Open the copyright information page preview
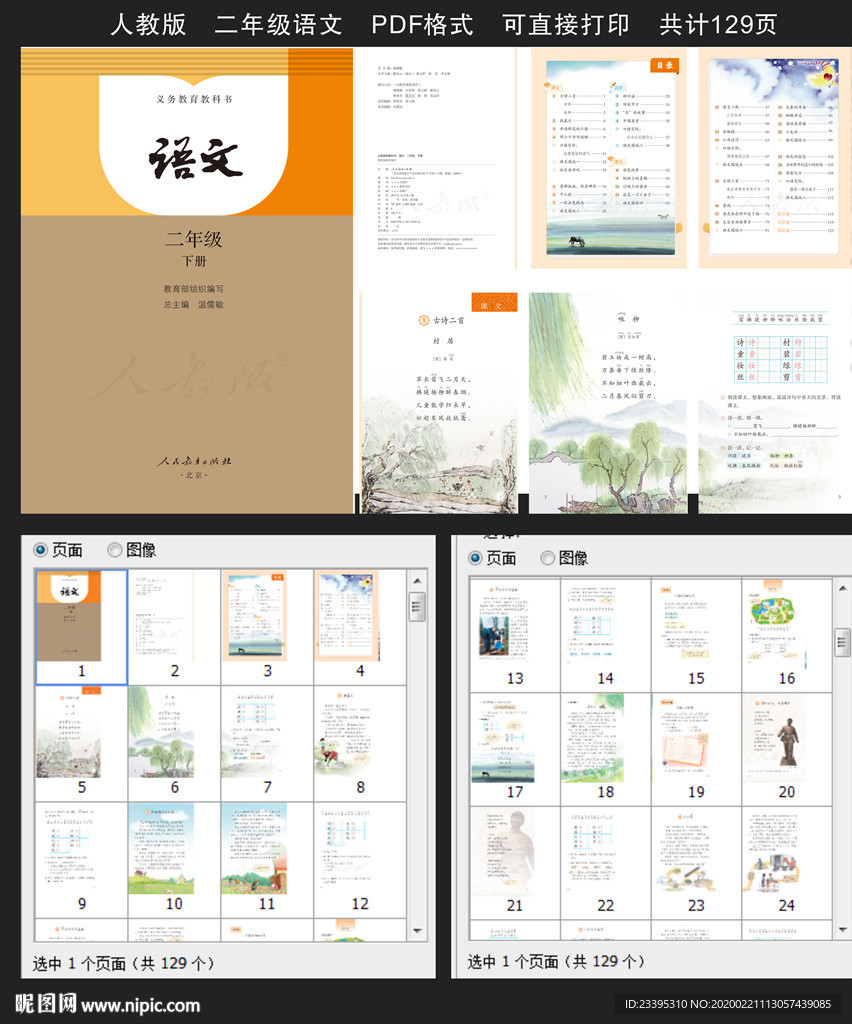Image resolution: width=852 pixels, height=1024 pixels. (435, 157)
